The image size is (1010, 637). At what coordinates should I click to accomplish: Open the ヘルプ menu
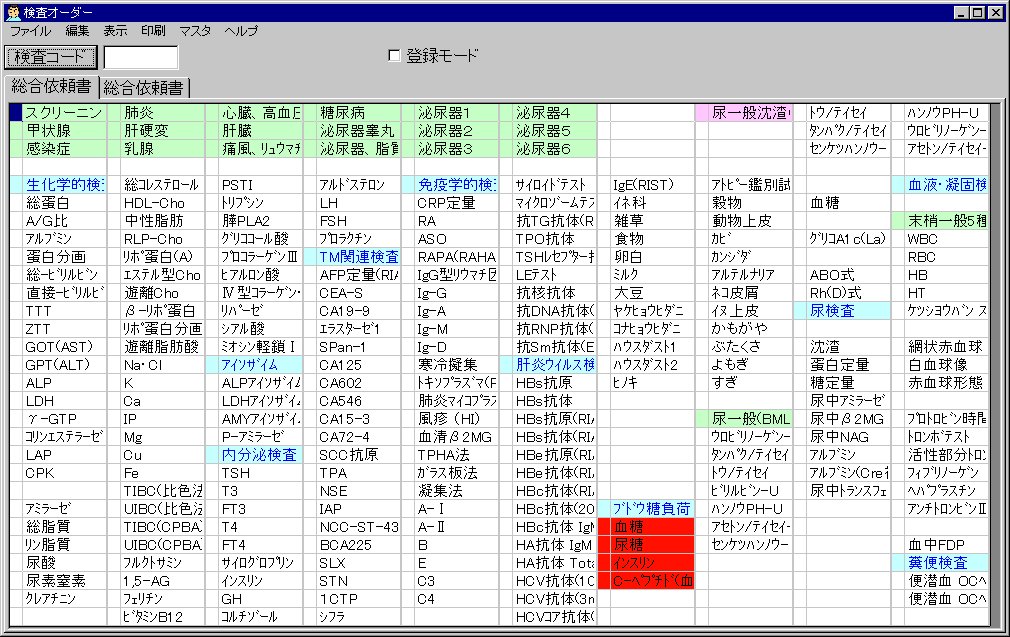tap(241, 31)
